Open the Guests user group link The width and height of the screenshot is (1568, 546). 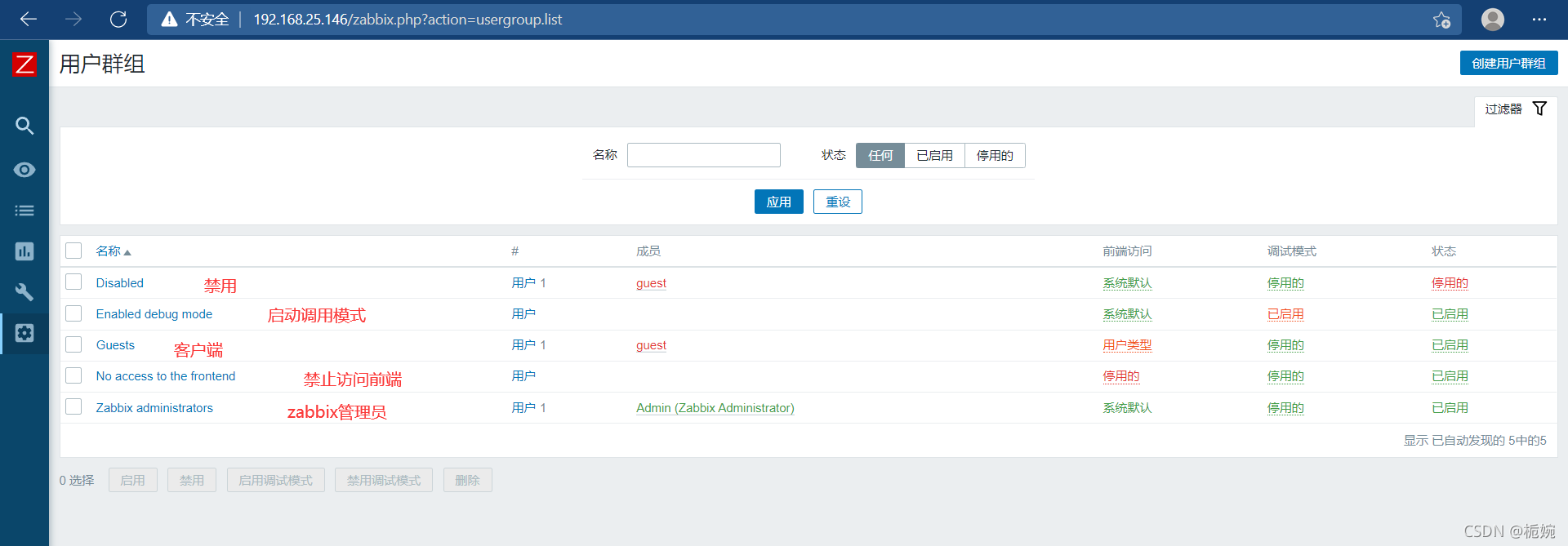click(x=115, y=345)
